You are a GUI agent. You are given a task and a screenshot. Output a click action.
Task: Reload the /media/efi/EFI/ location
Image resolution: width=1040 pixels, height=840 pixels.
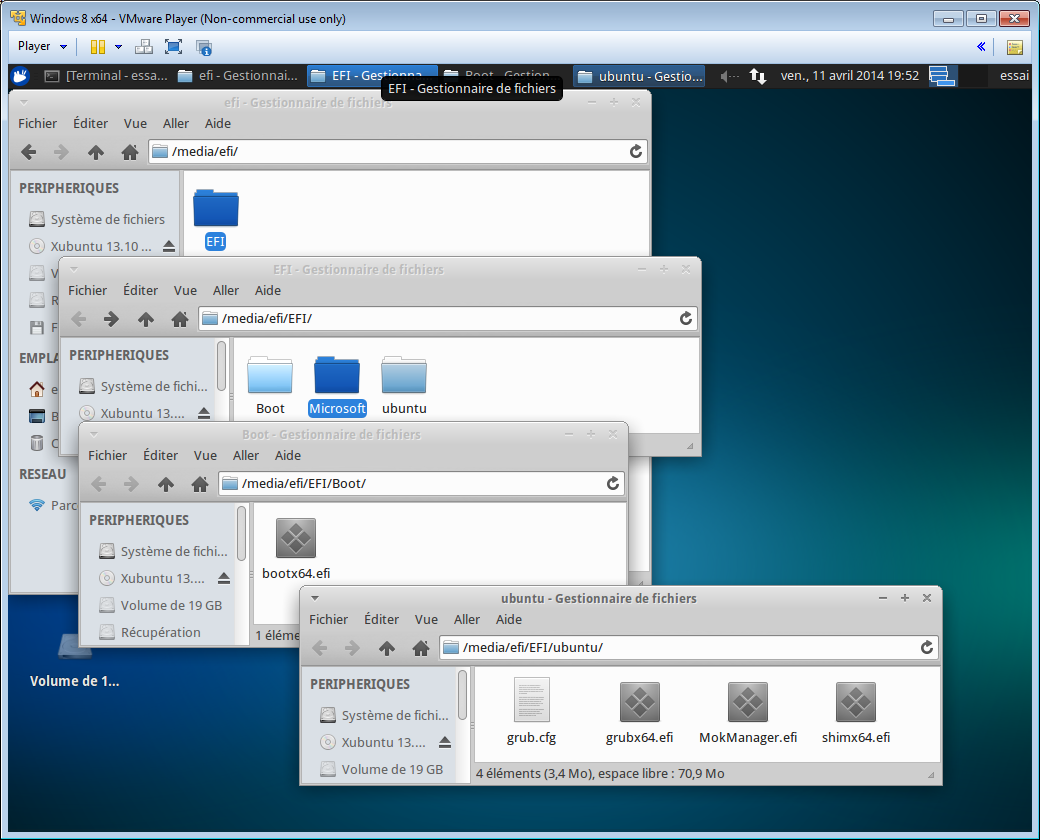(686, 318)
